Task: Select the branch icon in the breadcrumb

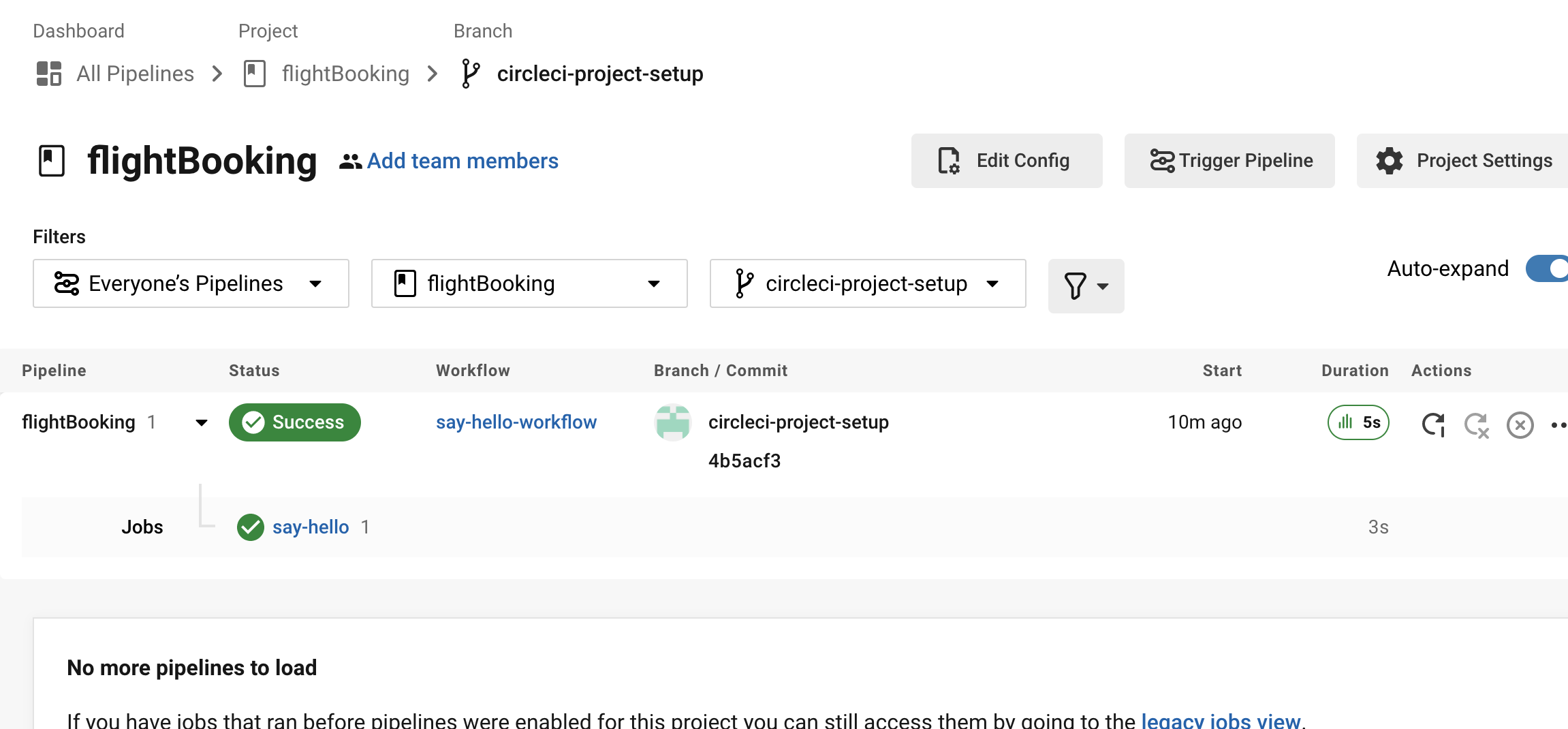Action: click(x=469, y=74)
